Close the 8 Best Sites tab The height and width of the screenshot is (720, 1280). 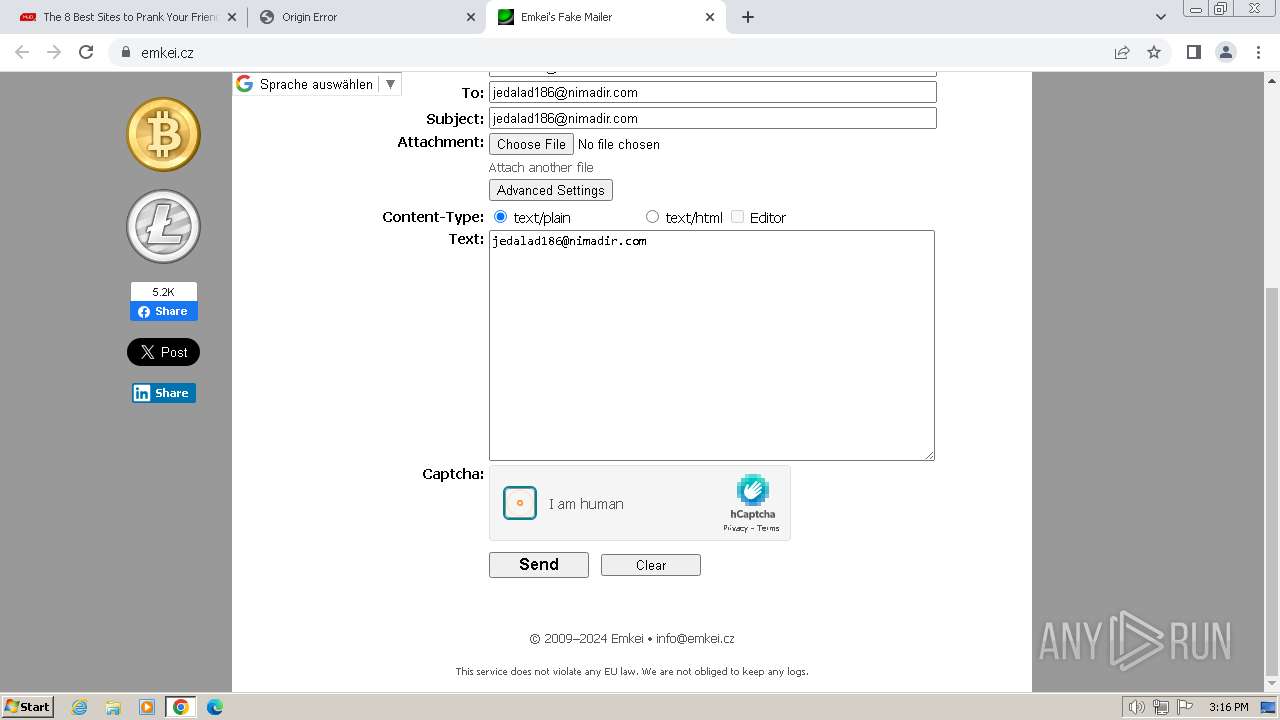(232, 17)
